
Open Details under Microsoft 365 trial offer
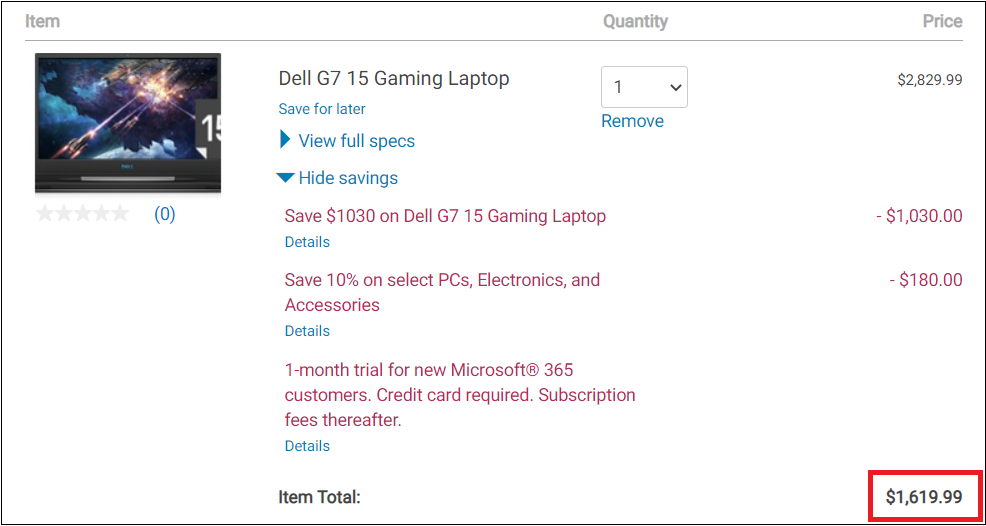click(307, 446)
